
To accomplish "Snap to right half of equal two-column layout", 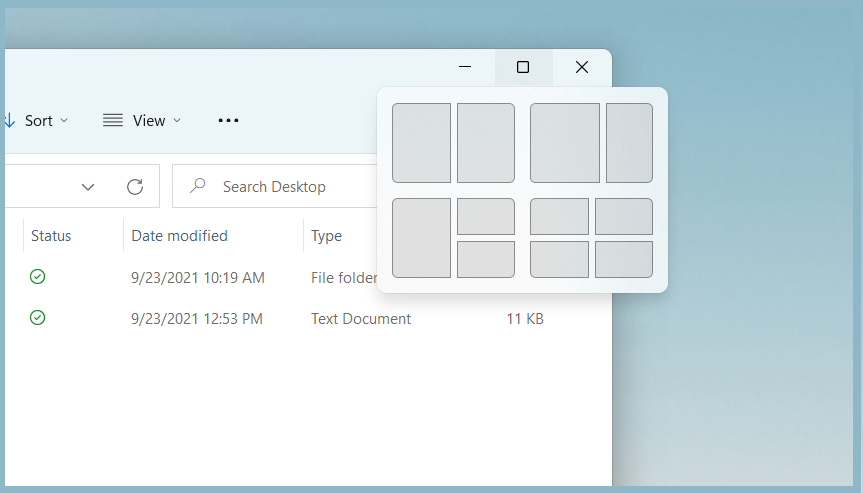I will click(x=486, y=143).
